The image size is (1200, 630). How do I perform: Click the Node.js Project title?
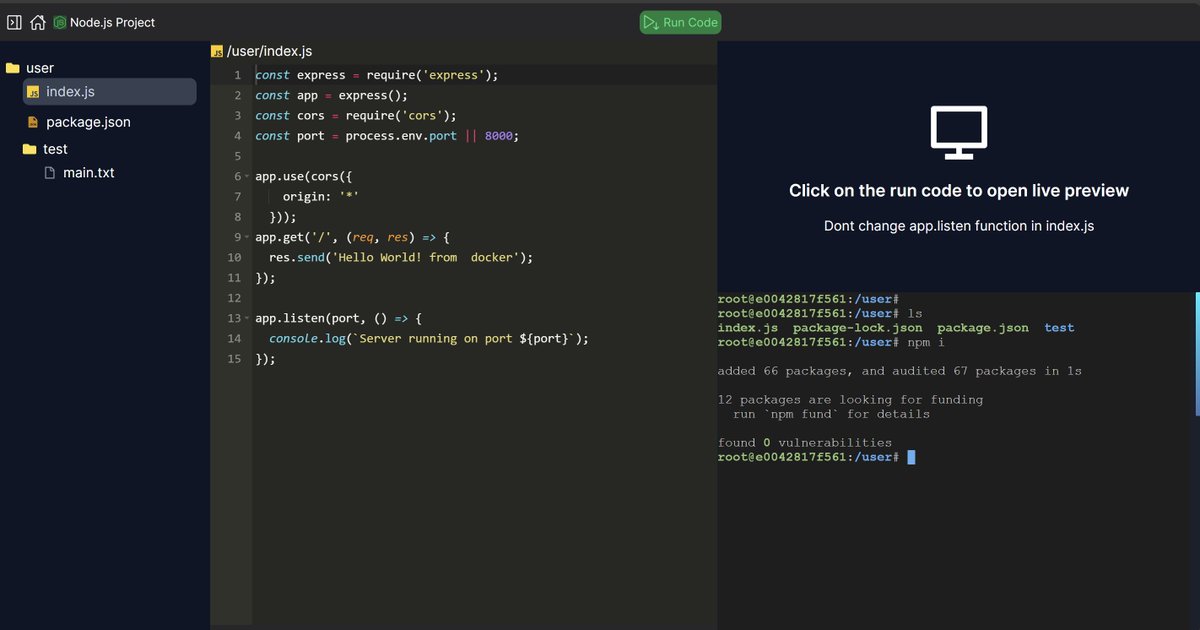[x=112, y=22]
